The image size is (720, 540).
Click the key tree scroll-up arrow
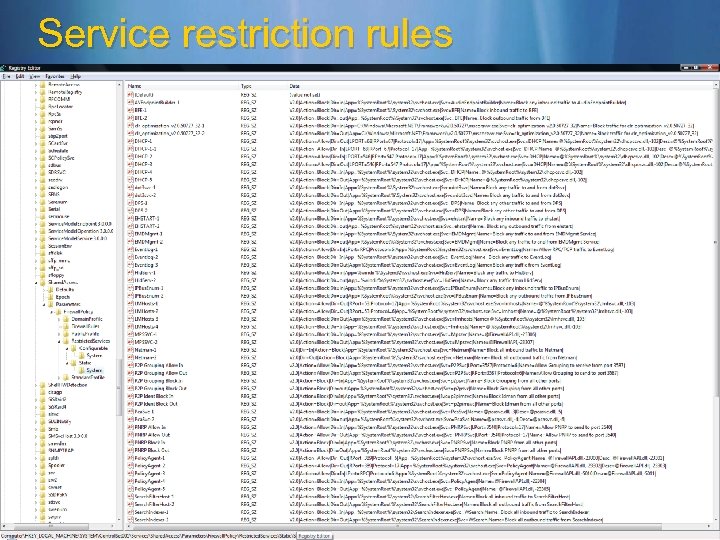[119, 85]
